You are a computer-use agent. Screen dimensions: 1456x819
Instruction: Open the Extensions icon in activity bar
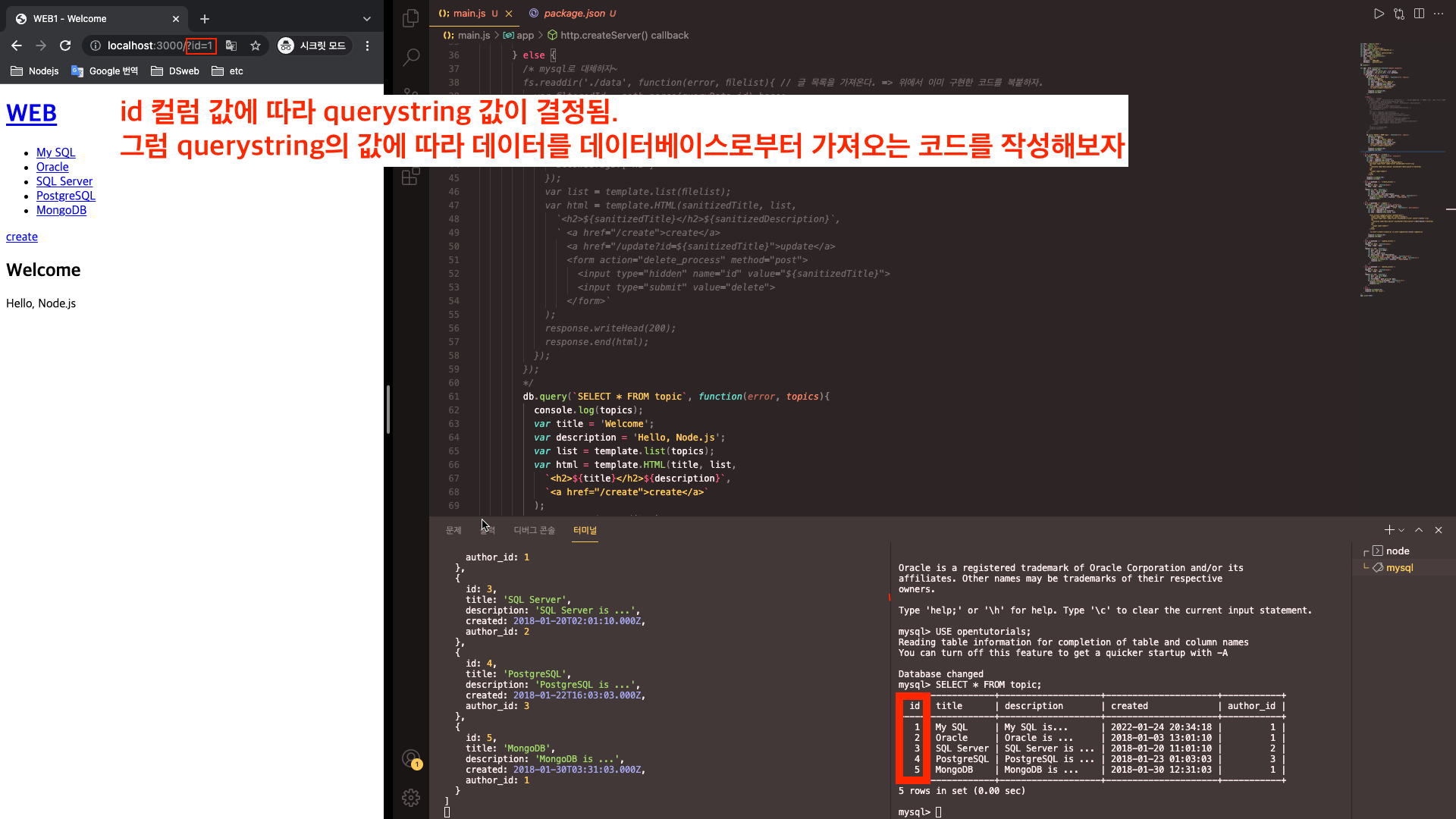(x=410, y=176)
